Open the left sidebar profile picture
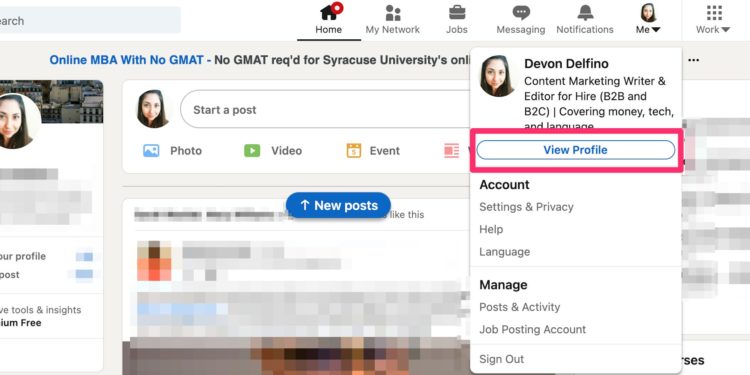The height and width of the screenshot is (375, 750). [18, 121]
